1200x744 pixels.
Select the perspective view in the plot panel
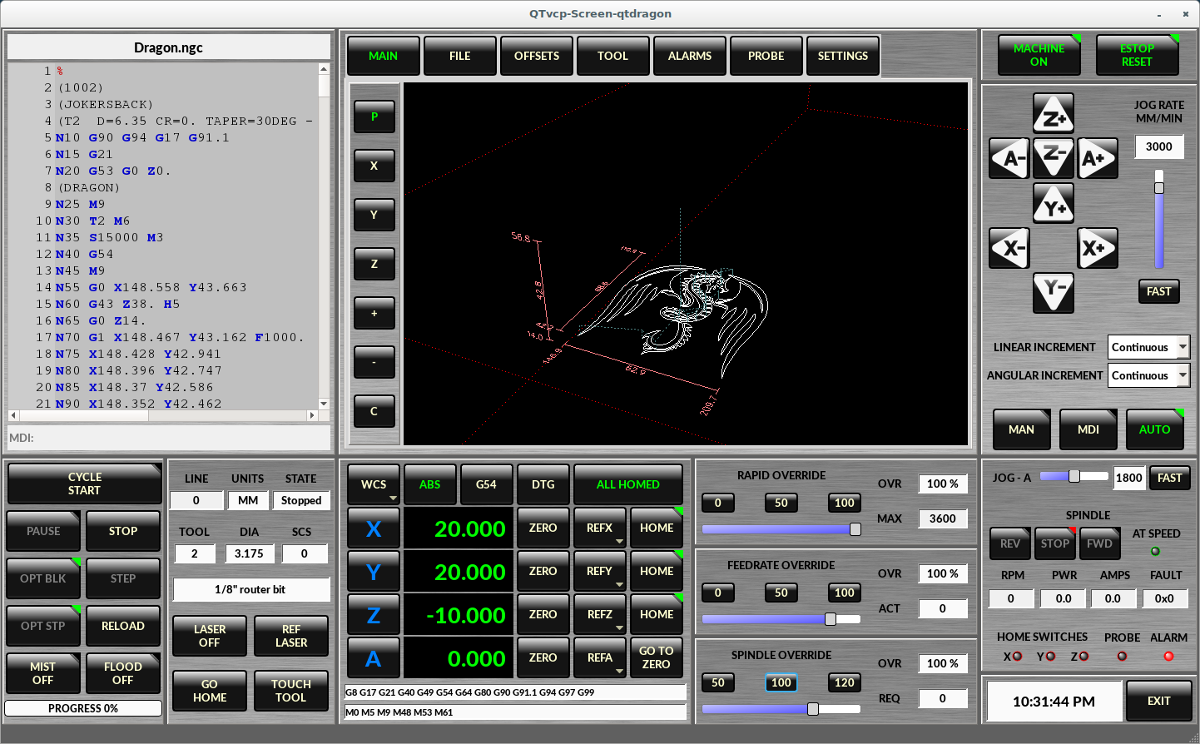point(374,117)
